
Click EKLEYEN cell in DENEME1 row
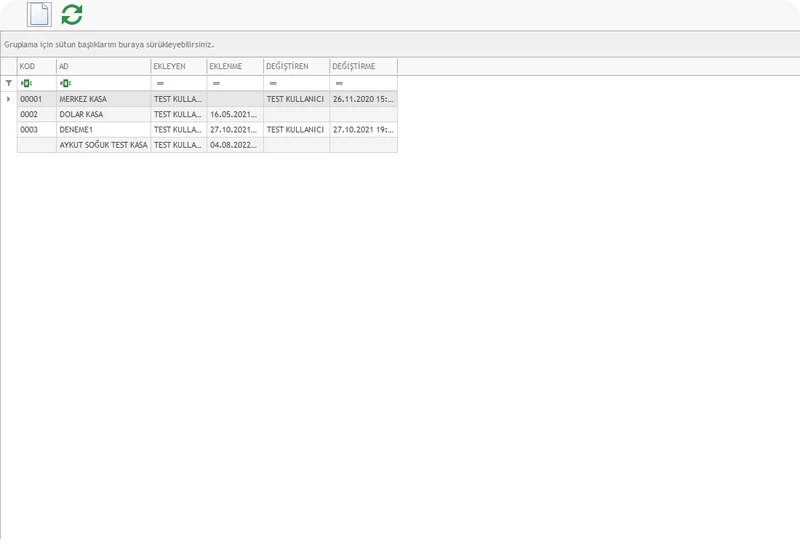click(179, 130)
